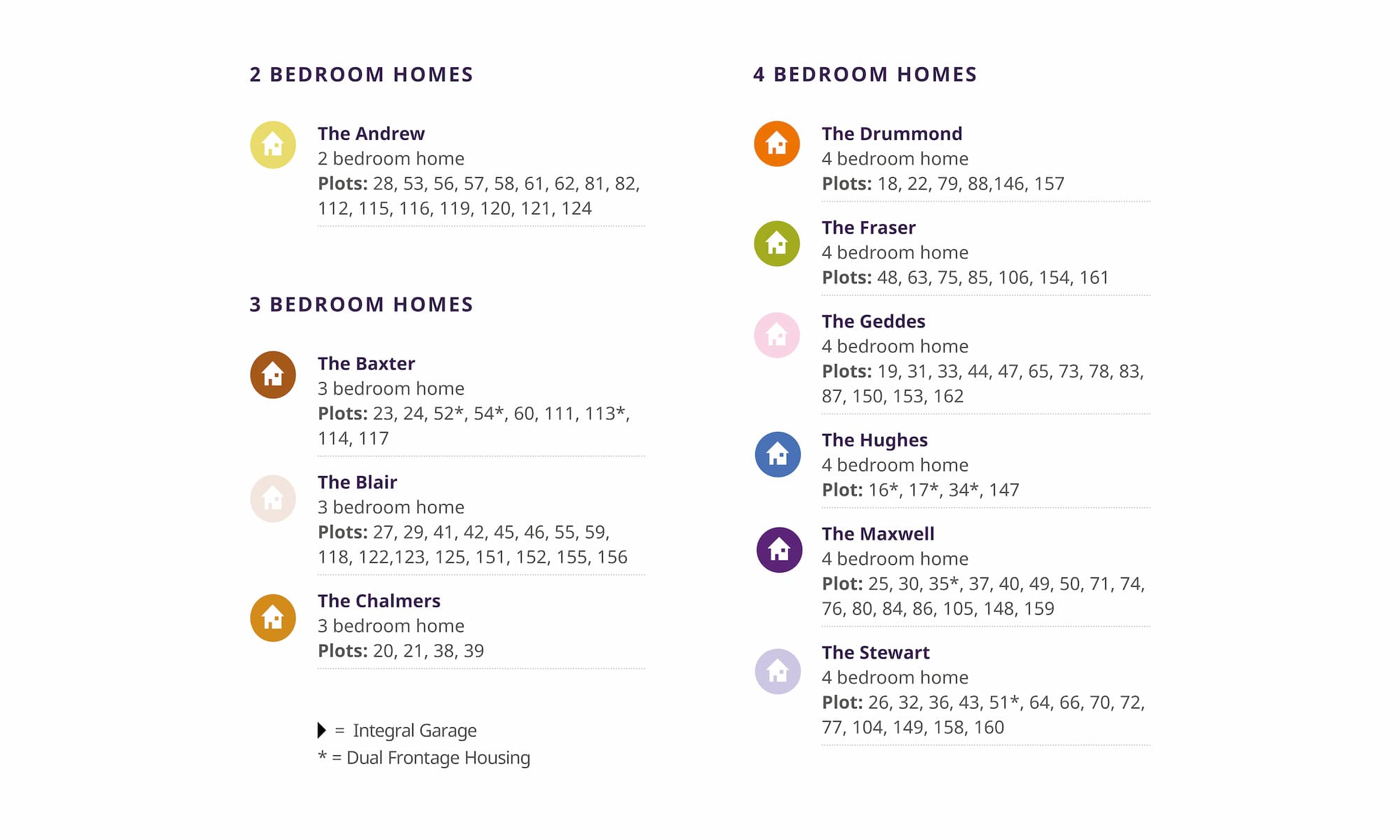
Task: Click The Chalmers home title
Action: [x=379, y=601]
